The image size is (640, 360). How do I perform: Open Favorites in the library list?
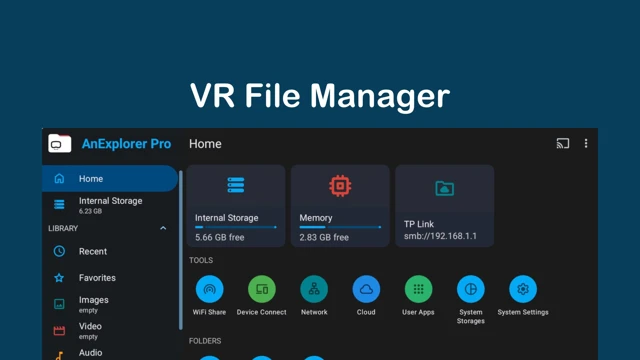[110, 278]
